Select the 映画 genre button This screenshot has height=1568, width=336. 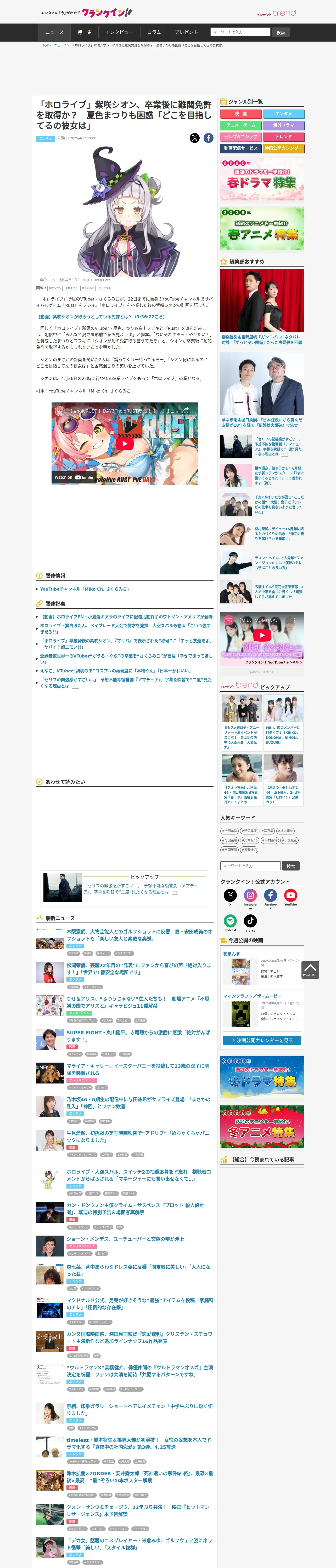click(241, 114)
